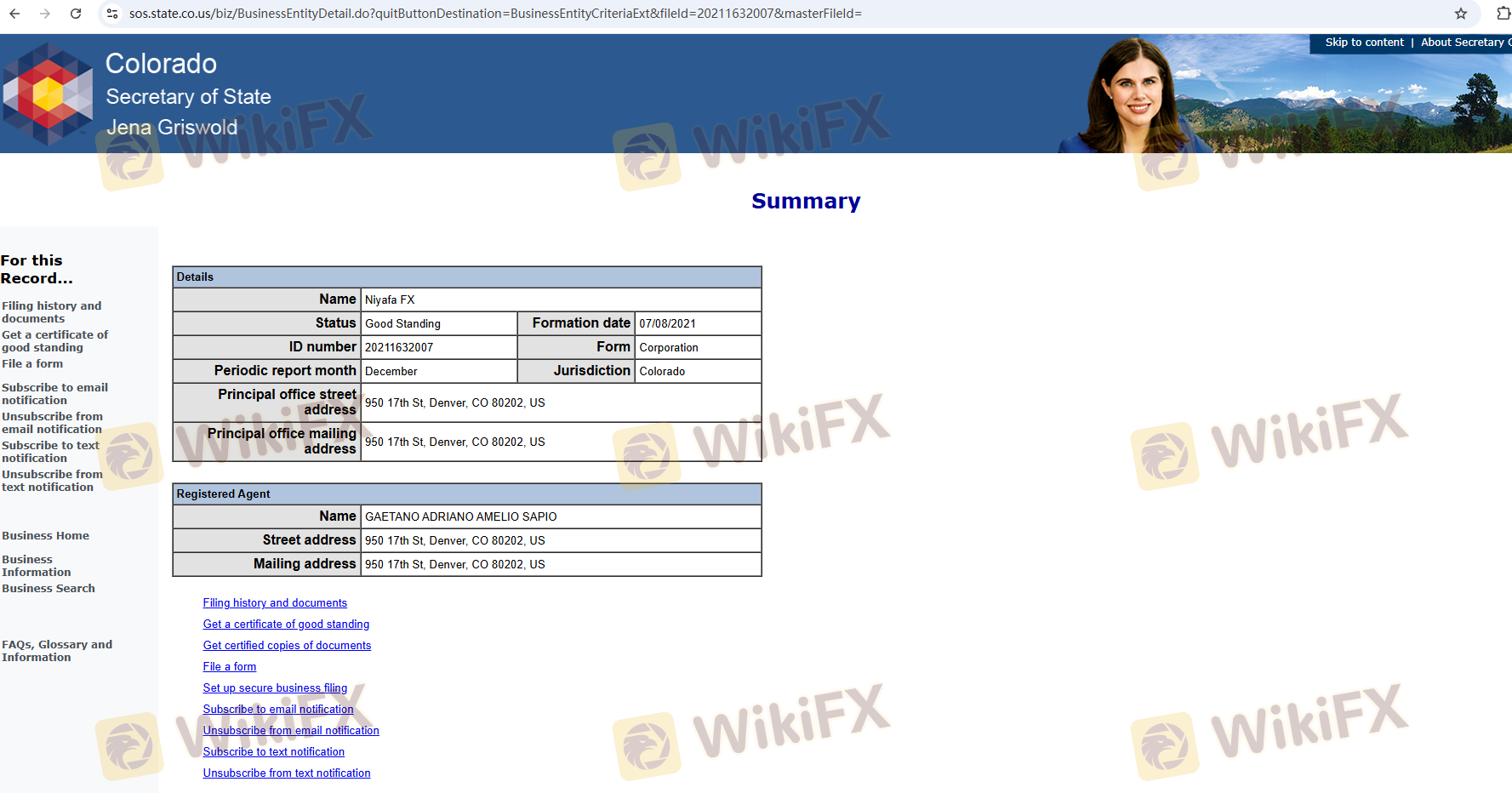The height and width of the screenshot is (793, 1512).
Task: Select Business Search in sidebar
Action: (48, 589)
